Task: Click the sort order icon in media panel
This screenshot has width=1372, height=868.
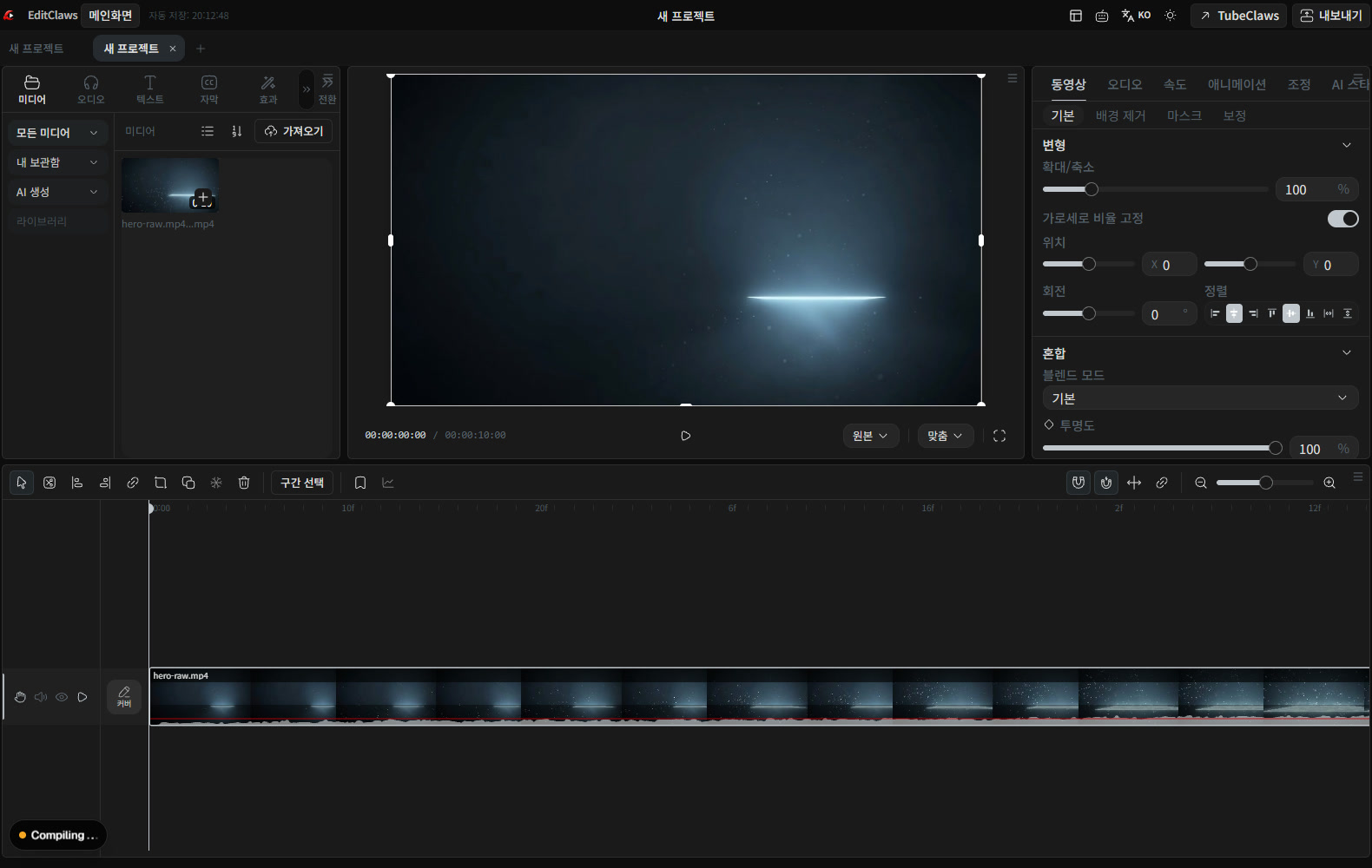Action: click(236, 131)
